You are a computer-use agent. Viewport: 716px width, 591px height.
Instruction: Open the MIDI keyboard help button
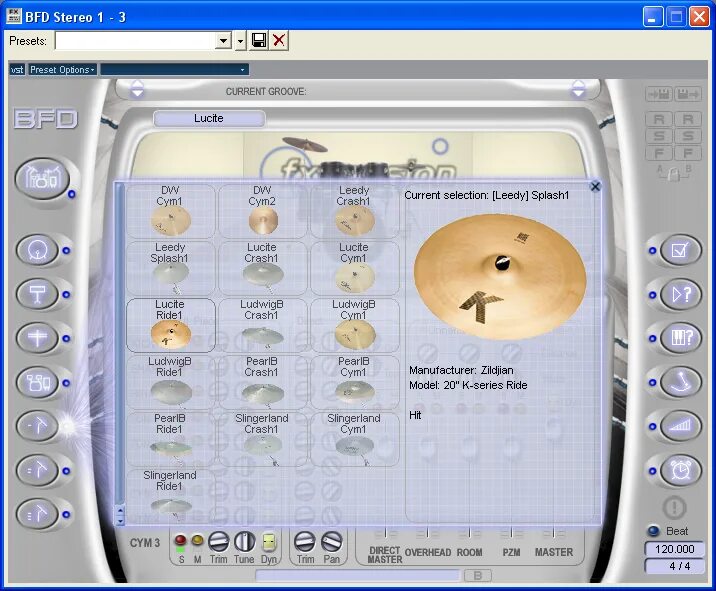coord(680,338)
